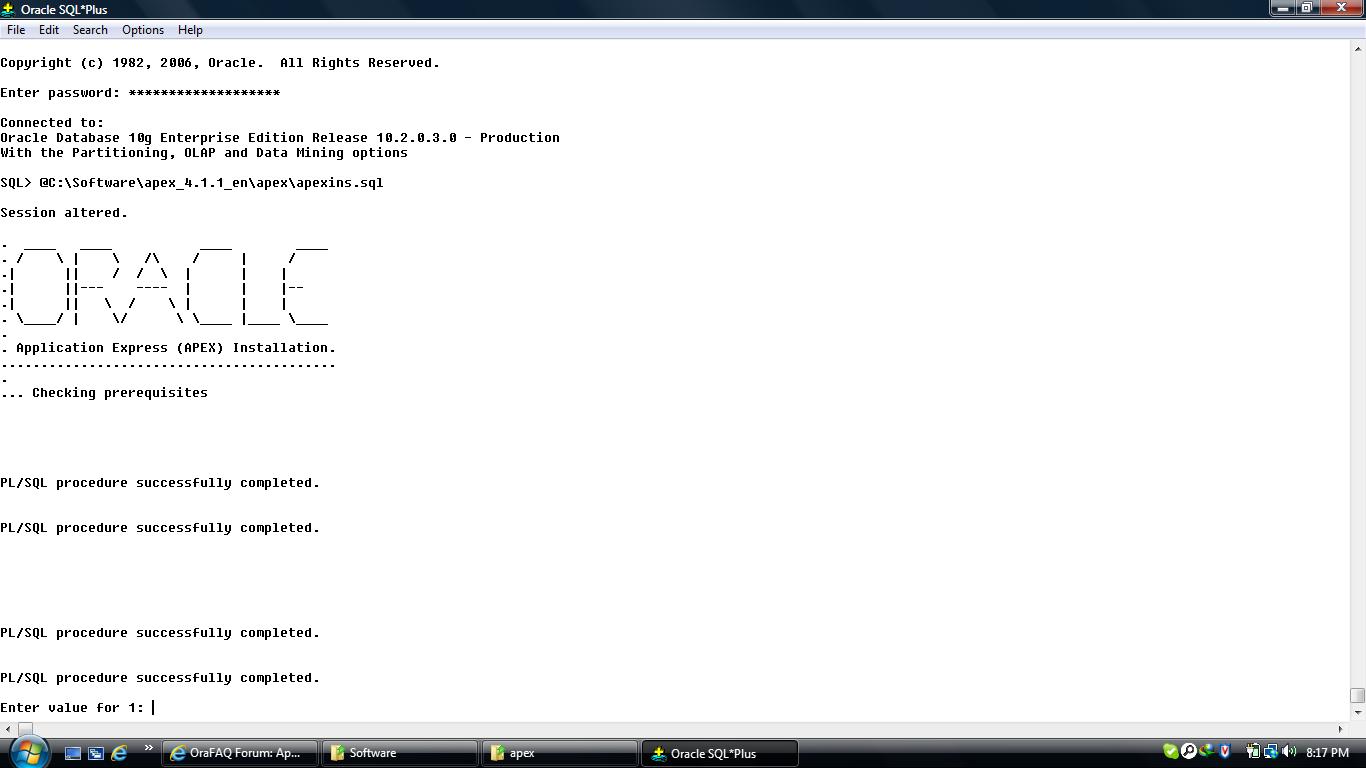1366x768 pixels.
Task: Click the Internet Download Manager tray icon
Action: pyautogui.click(x=1207, y=752)
